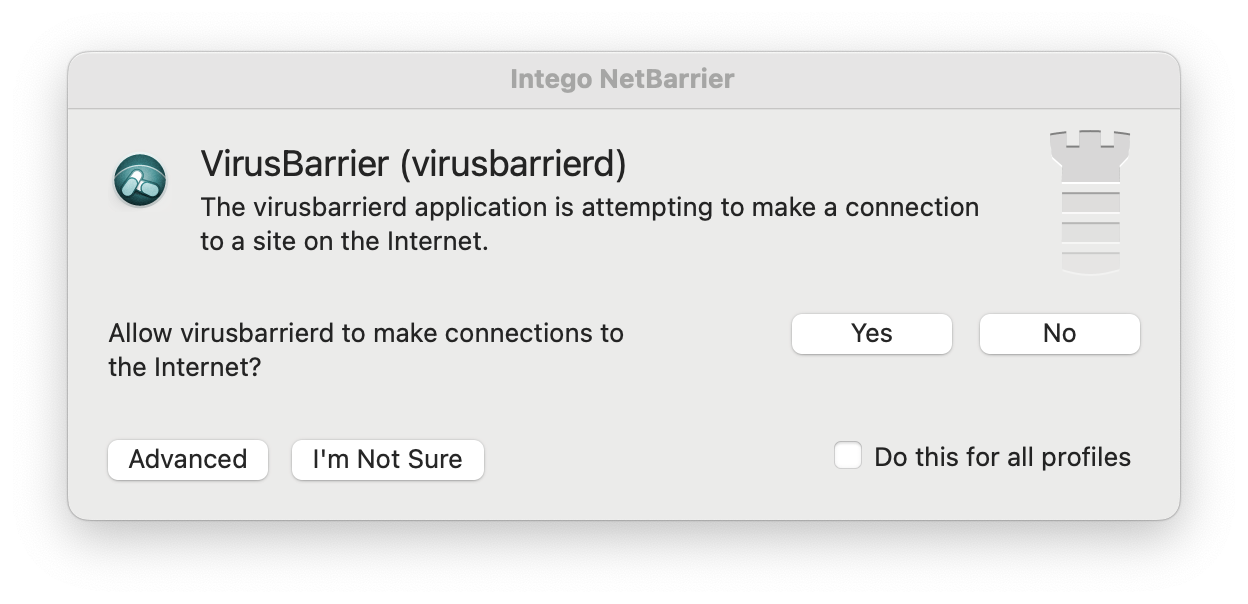The height and width of the screenshot is (604, 1248).
Task: Choose the I'm Not Sure button
Action: coord(388,460)
